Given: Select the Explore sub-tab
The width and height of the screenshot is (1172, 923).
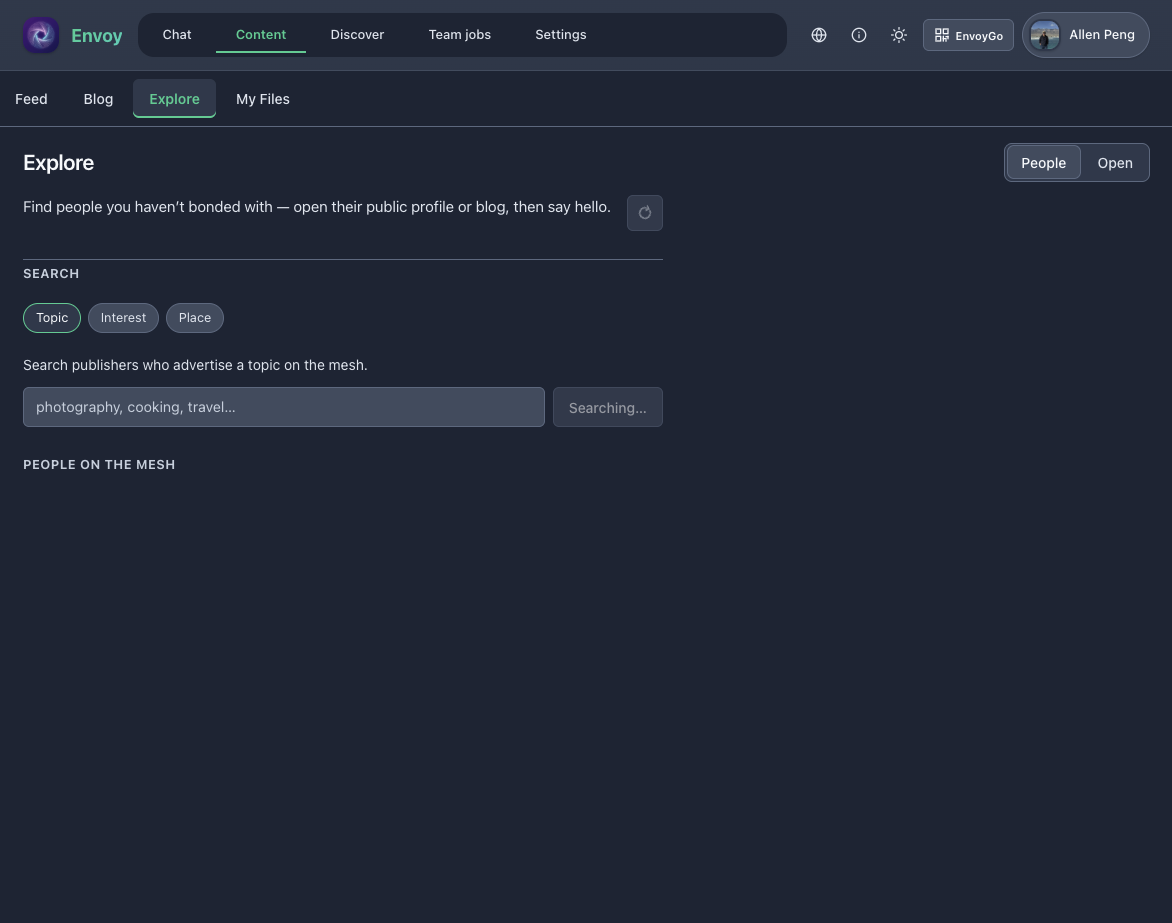Looking at the screenshot, I should click(174, 99).
